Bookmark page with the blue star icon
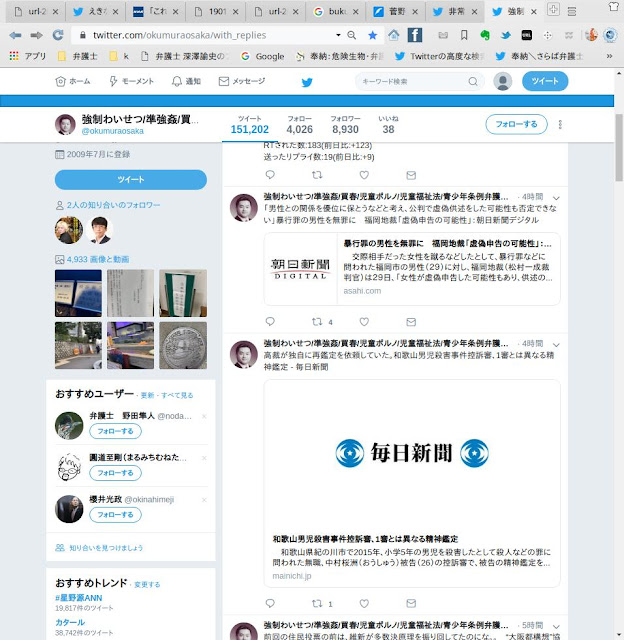624x640 pixels. tap(372, 36)
